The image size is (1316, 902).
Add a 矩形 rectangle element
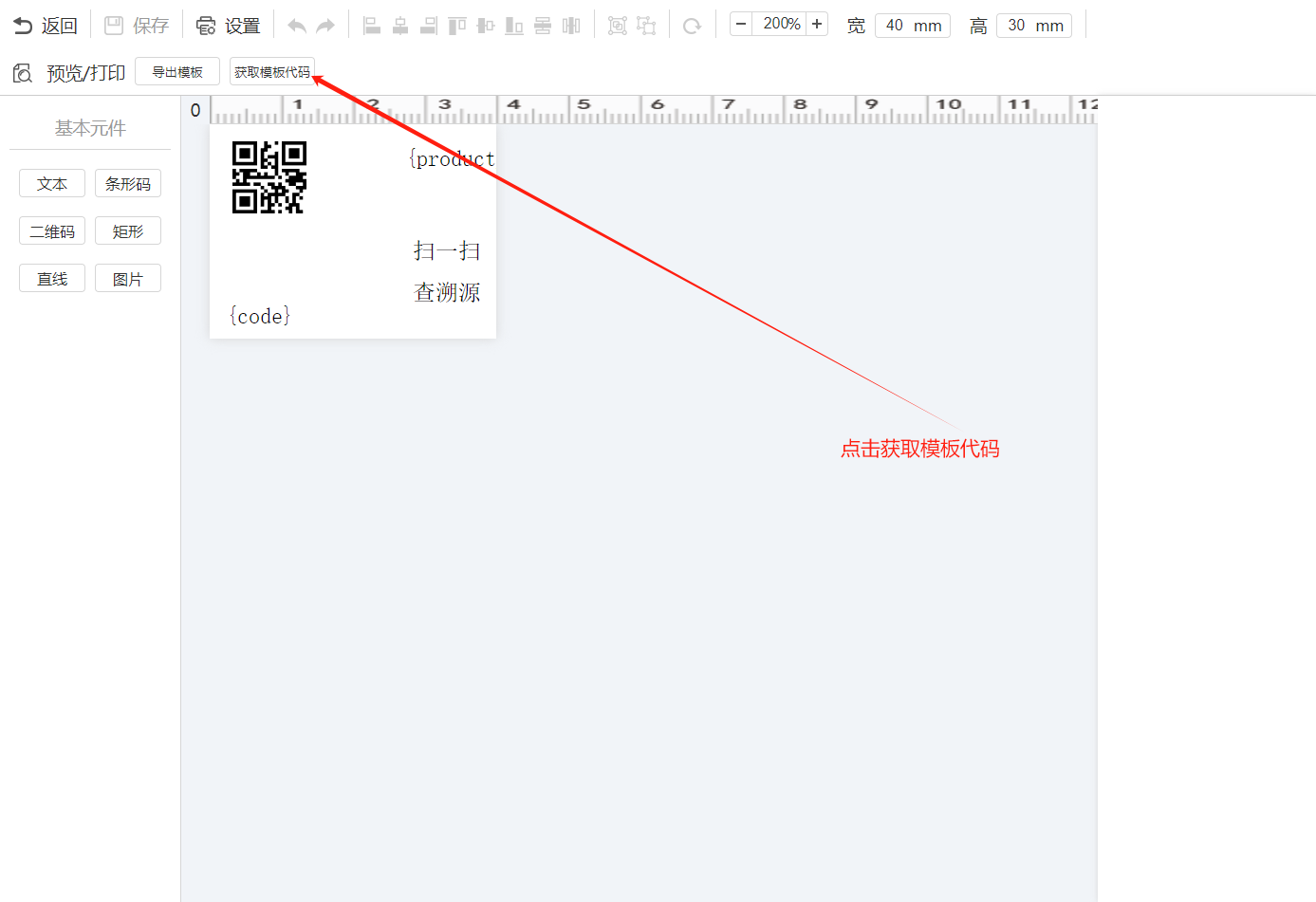(x=128, y=231)
